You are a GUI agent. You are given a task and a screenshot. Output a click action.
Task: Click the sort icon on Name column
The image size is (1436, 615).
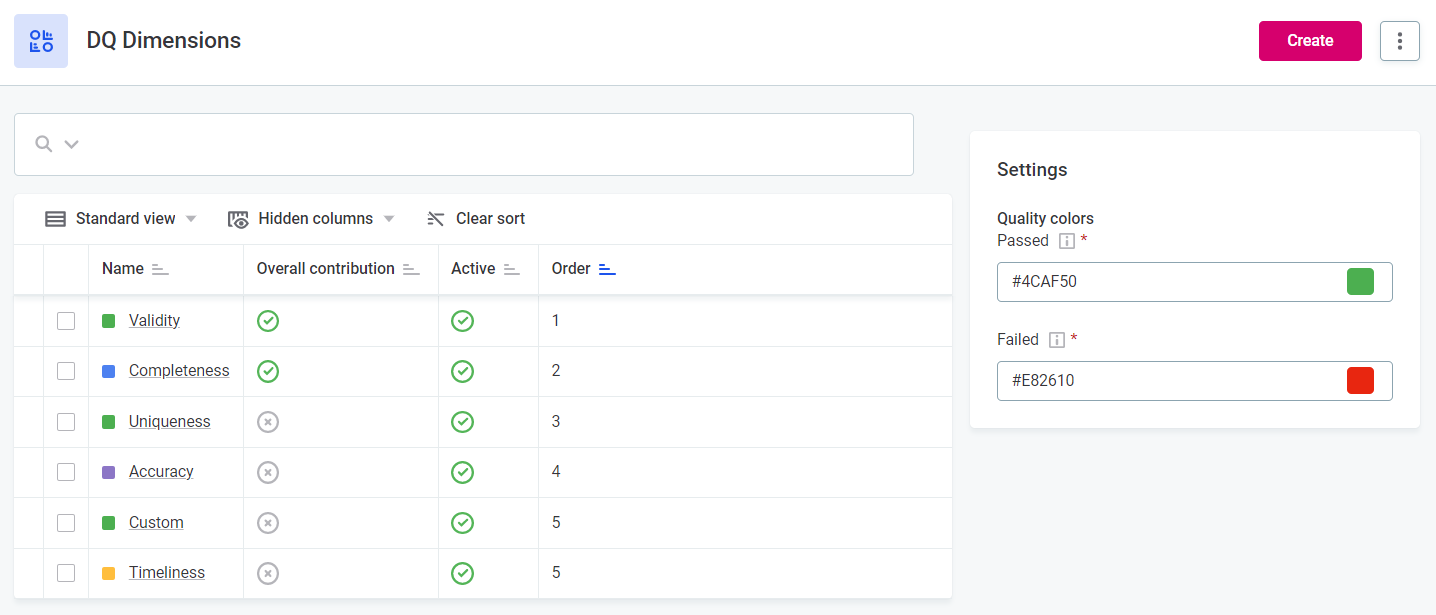[x=160, y=269]
